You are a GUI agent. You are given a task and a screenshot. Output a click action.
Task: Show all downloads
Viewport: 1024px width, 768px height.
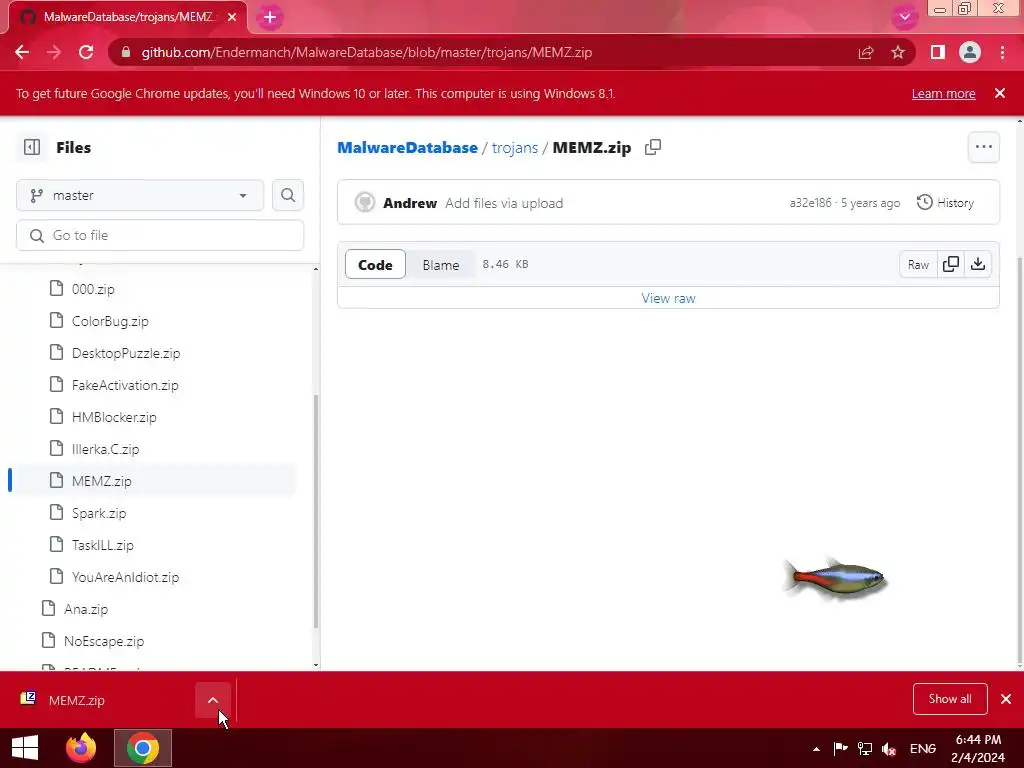(950, 699)
